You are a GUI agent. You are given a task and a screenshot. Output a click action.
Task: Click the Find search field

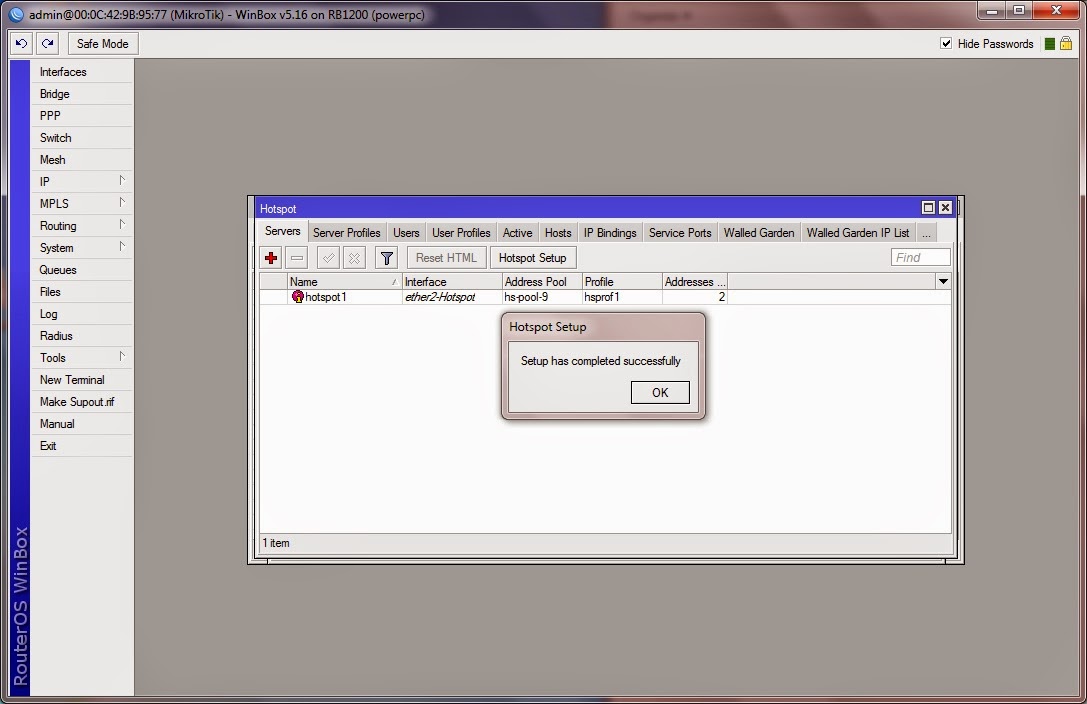click(921, 258)
